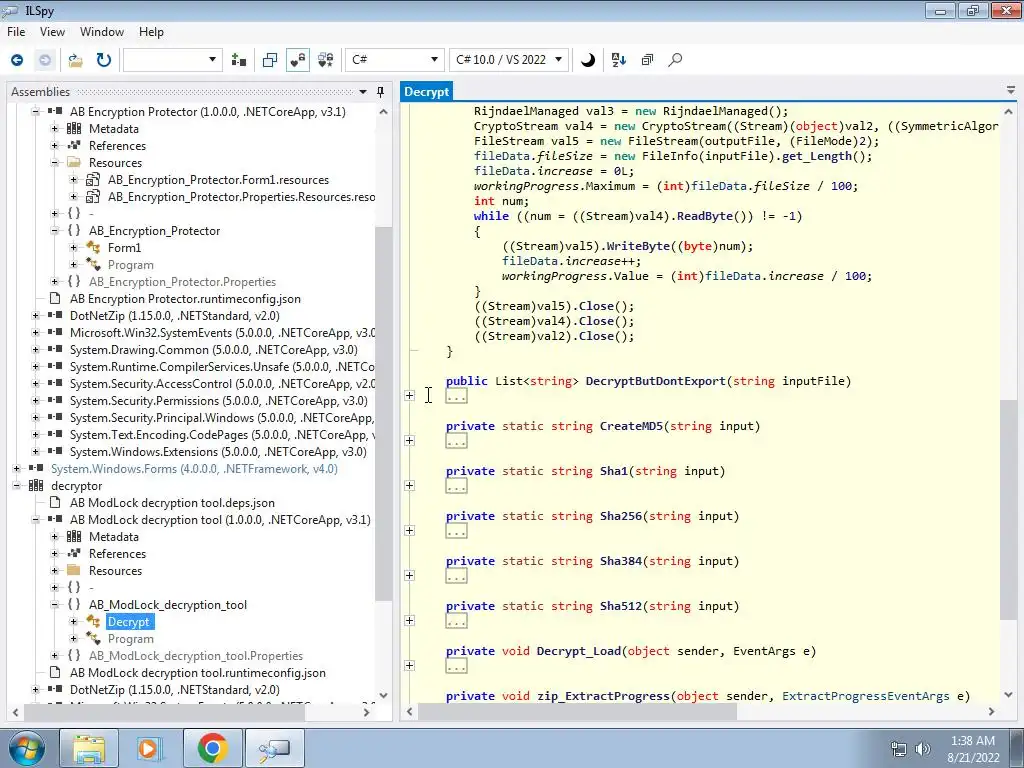
Task: Expand the Sha1 method body
Action: (x=409, y=486)
